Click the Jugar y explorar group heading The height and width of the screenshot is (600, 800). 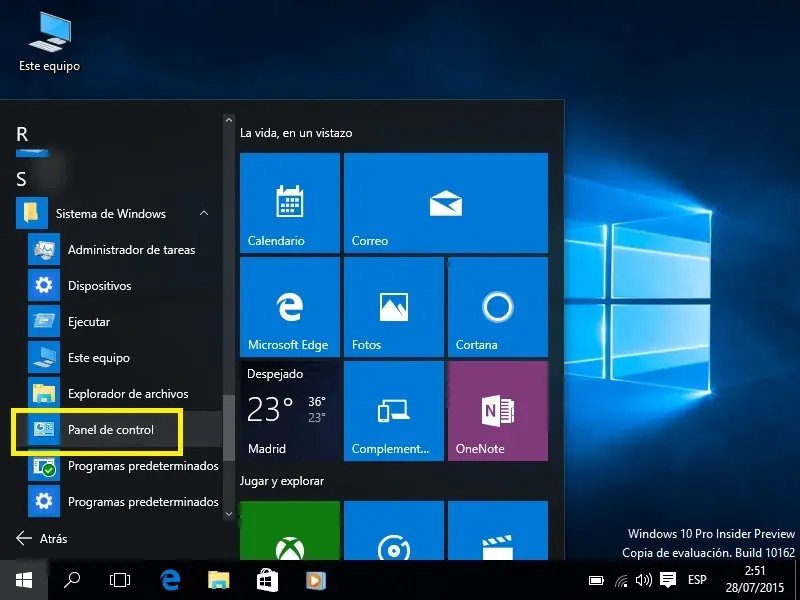(282, 481)
